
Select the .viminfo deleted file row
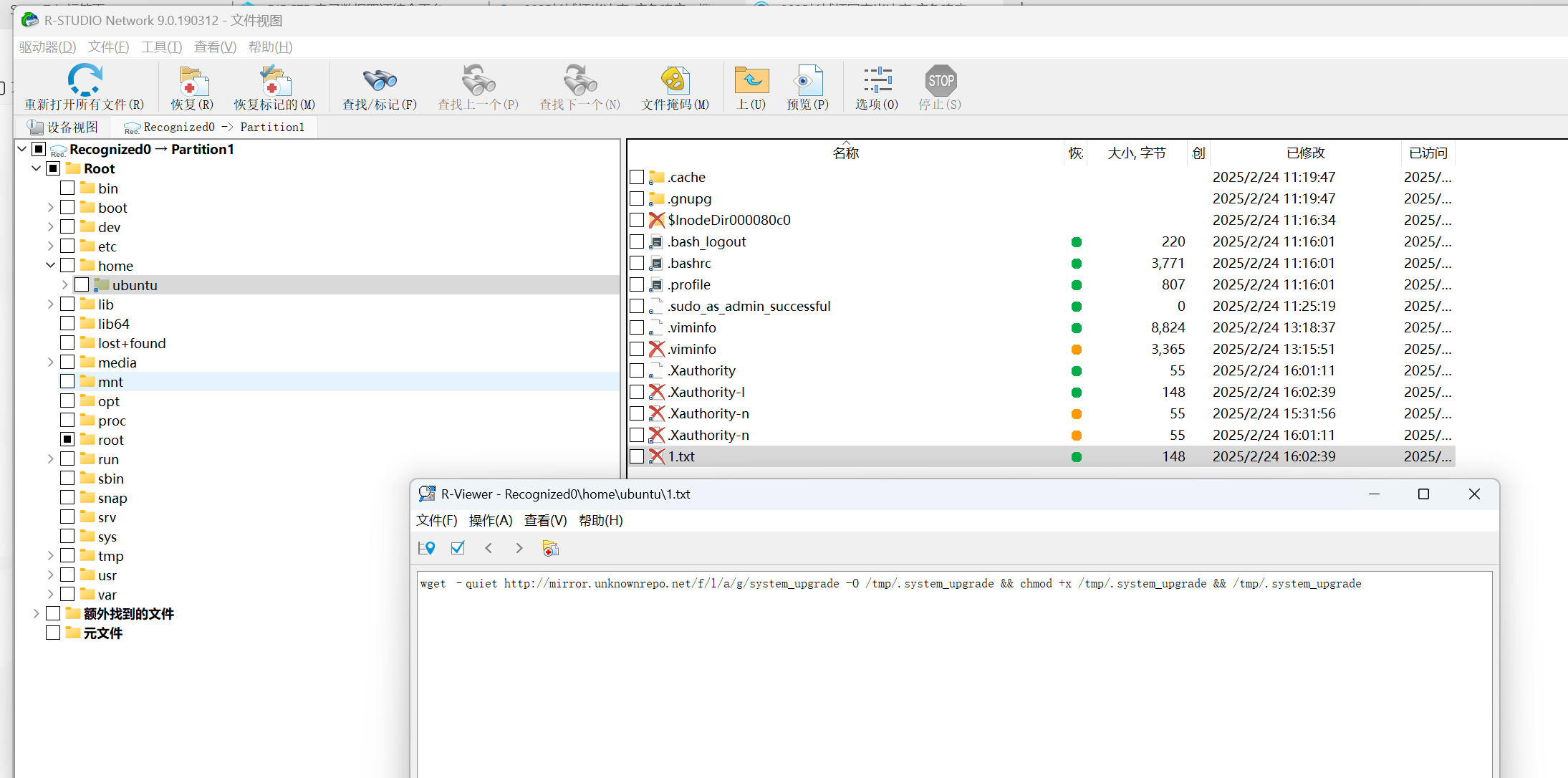coord(692,349)
